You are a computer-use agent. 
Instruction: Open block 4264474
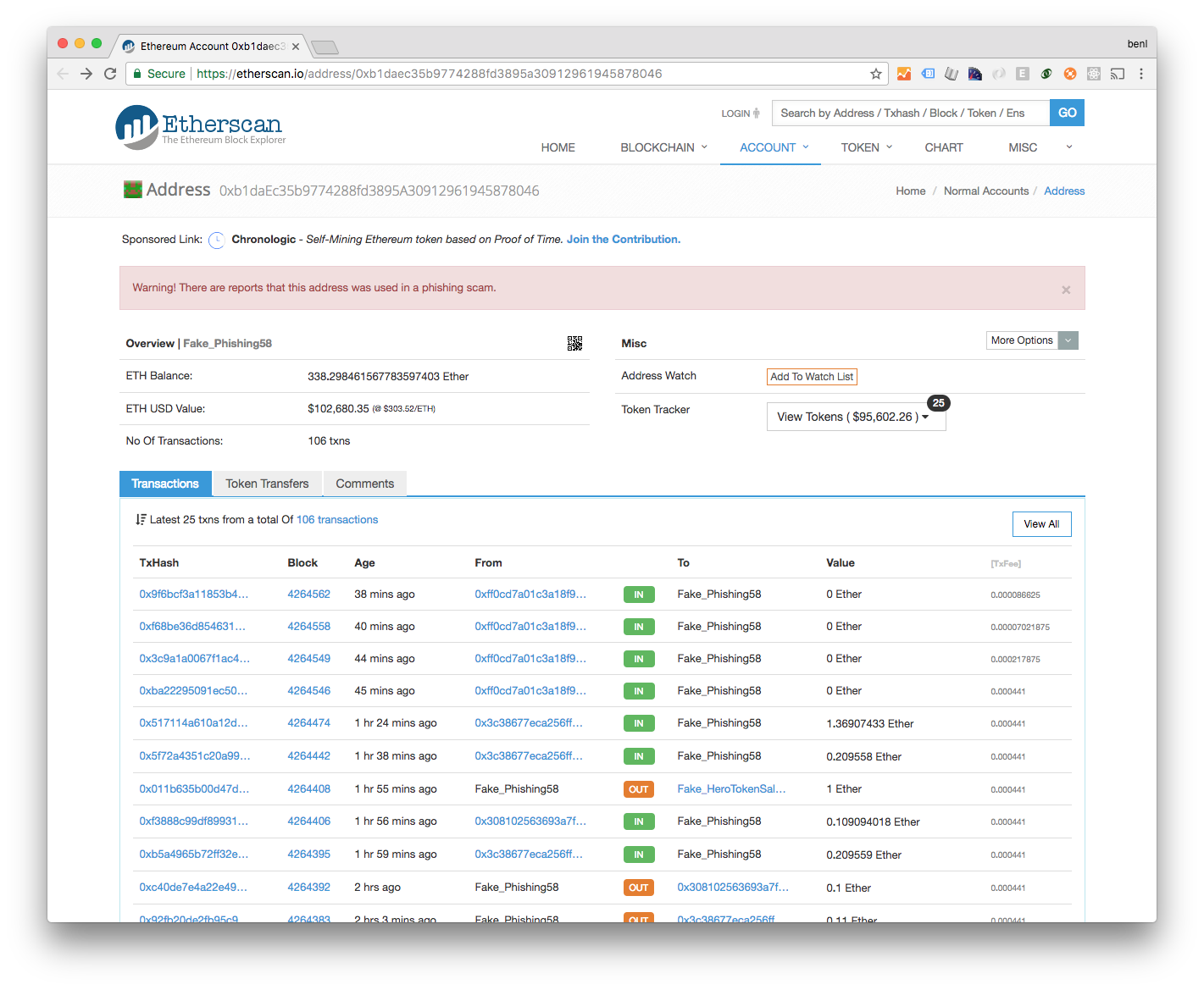pos(308,723)
